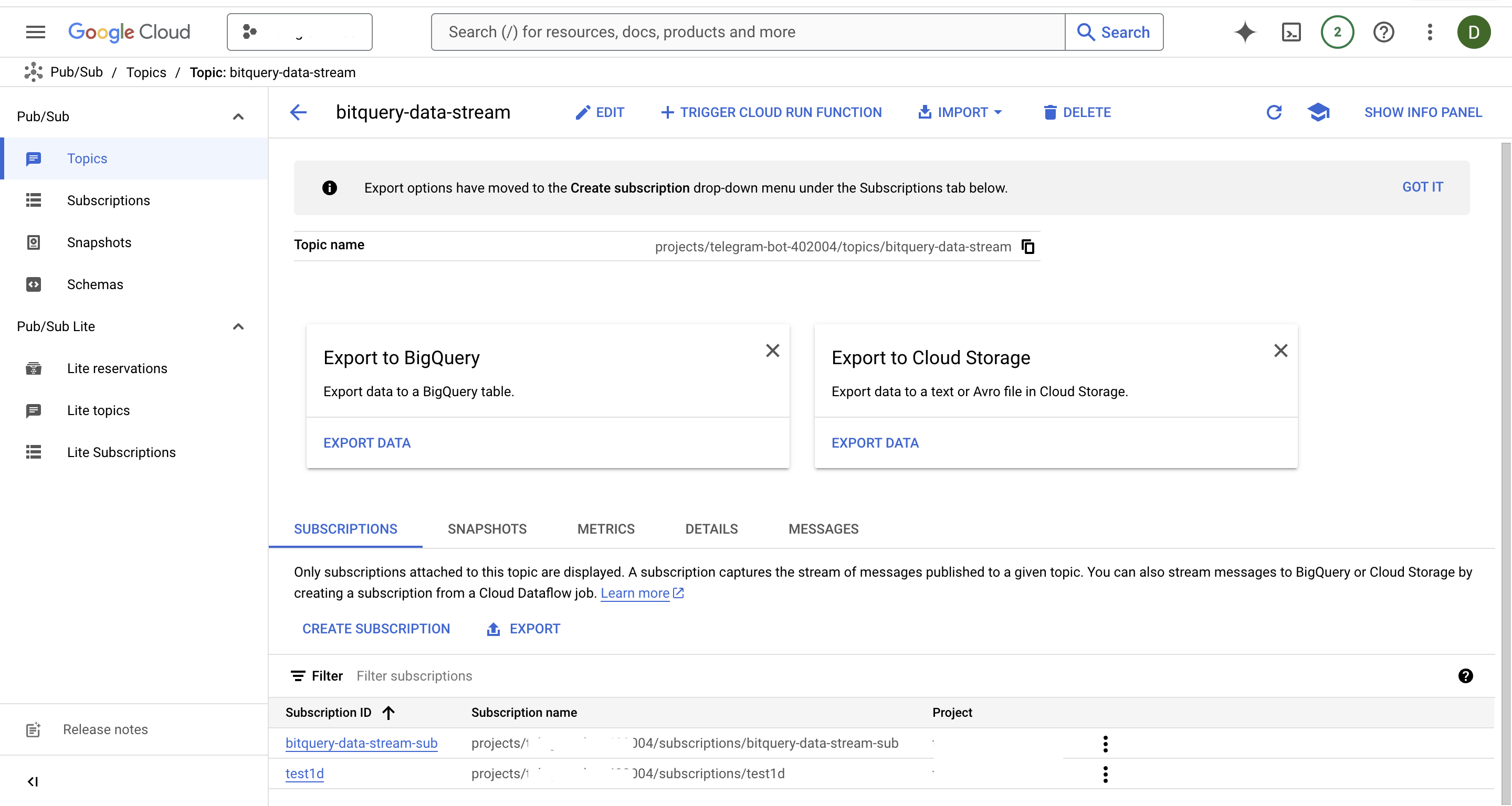1512x806 pixels.
Task: Click EXPORT DATA under Export to BigQuery
Action: [367, 443]
